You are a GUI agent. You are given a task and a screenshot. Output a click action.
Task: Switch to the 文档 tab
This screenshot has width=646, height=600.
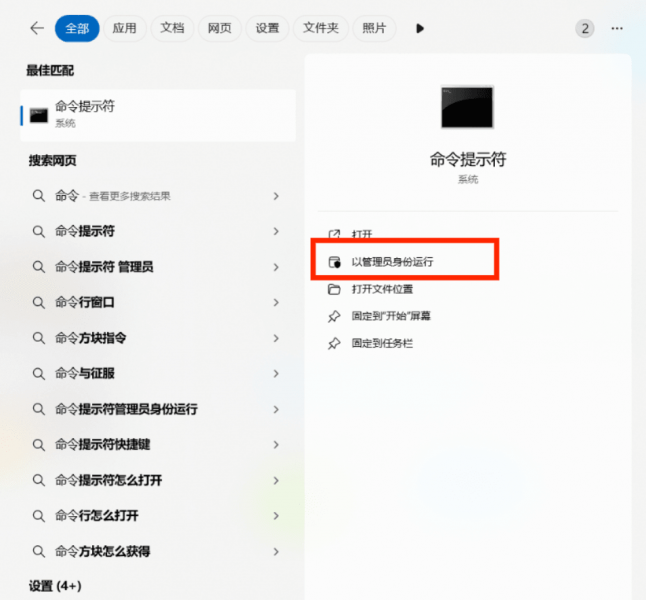(x=172, y=28)
